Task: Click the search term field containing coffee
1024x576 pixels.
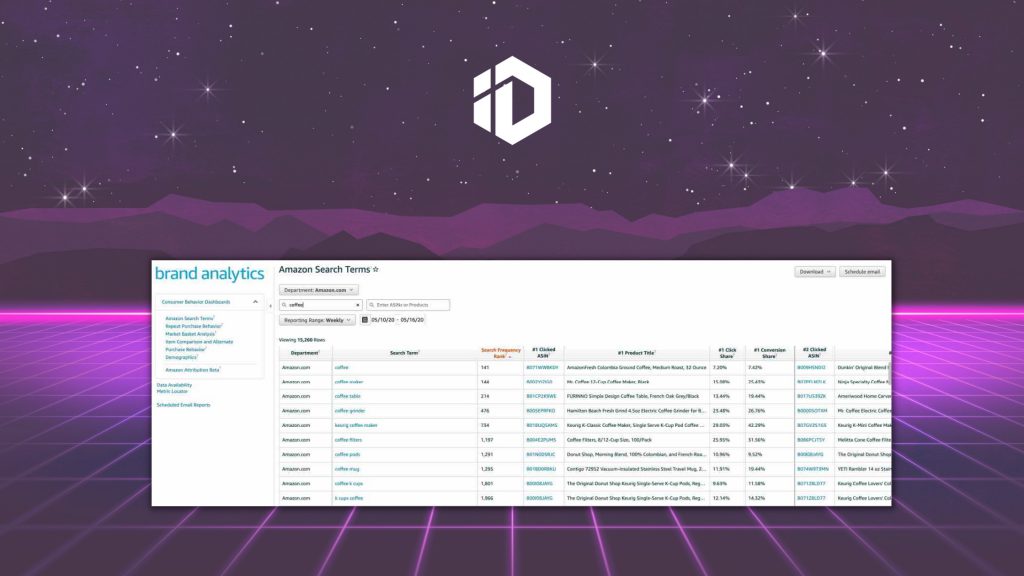Action: pyautogui.click(x=320, y=305)
